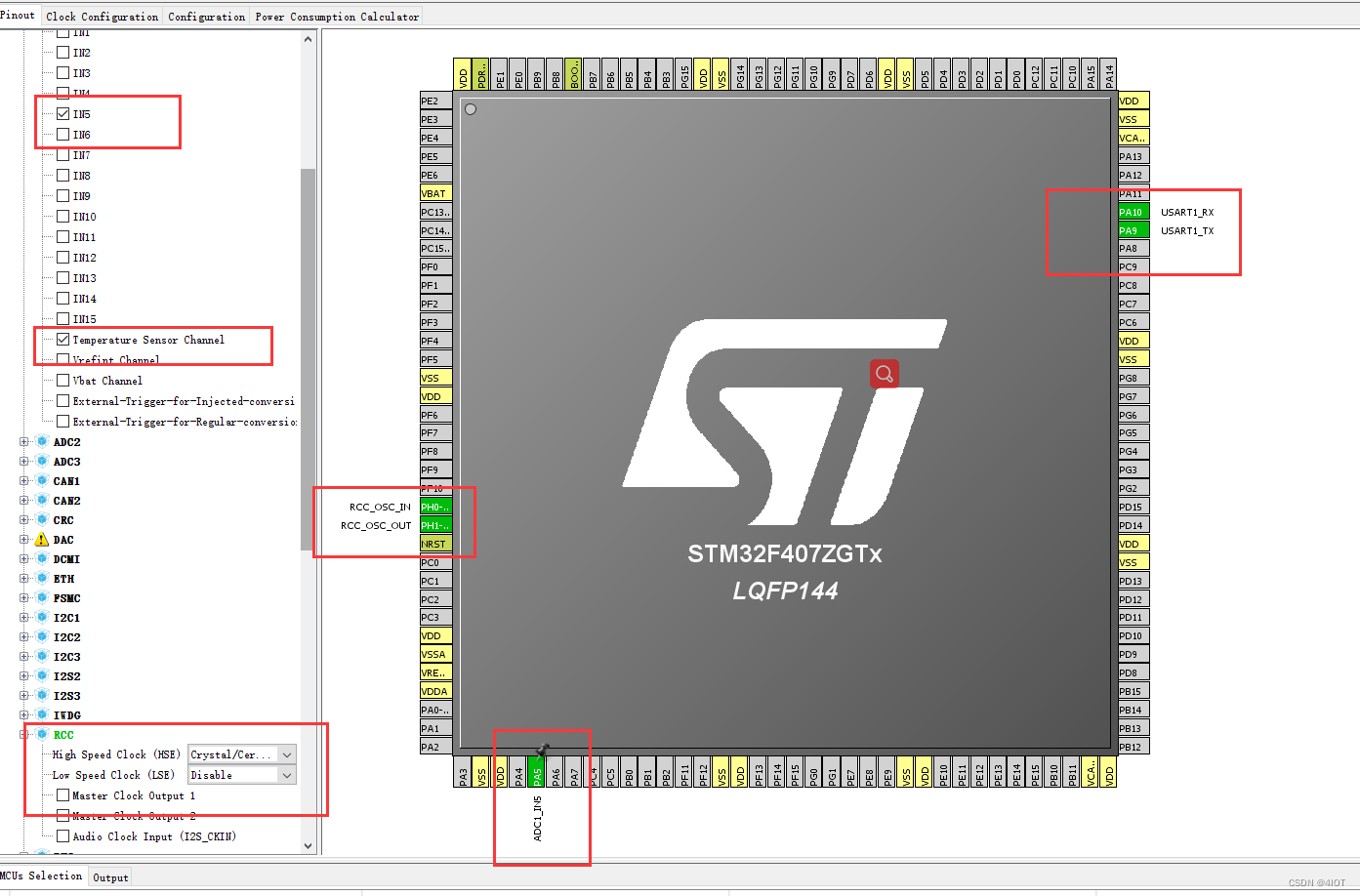Open the Low Speed Clock (LSE) dropdown
This screenshot has width=1360, height=896.
click(286, 774)
